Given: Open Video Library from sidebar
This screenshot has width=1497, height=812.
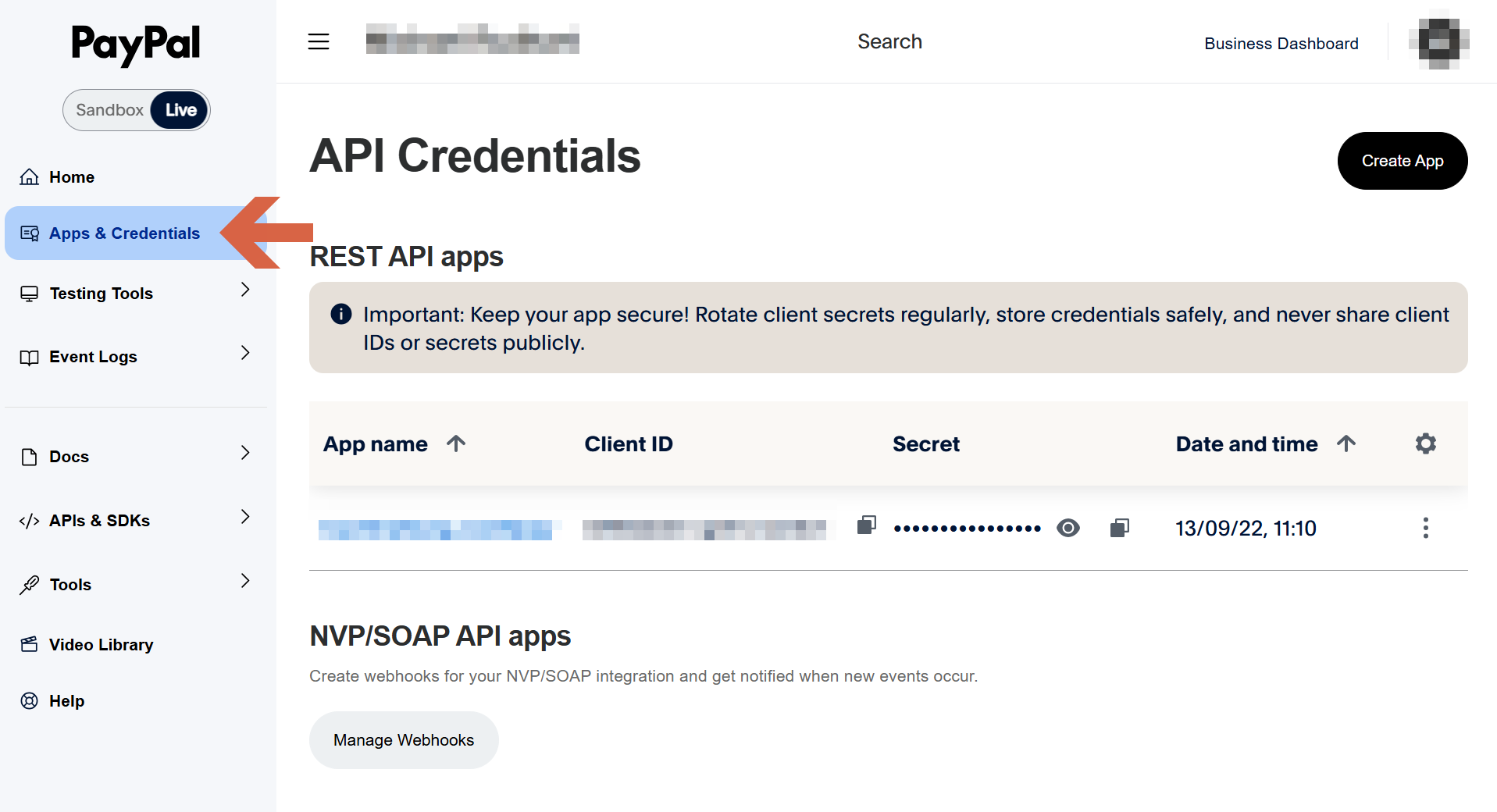Looking at the screenshot, I should pos(101,645).
